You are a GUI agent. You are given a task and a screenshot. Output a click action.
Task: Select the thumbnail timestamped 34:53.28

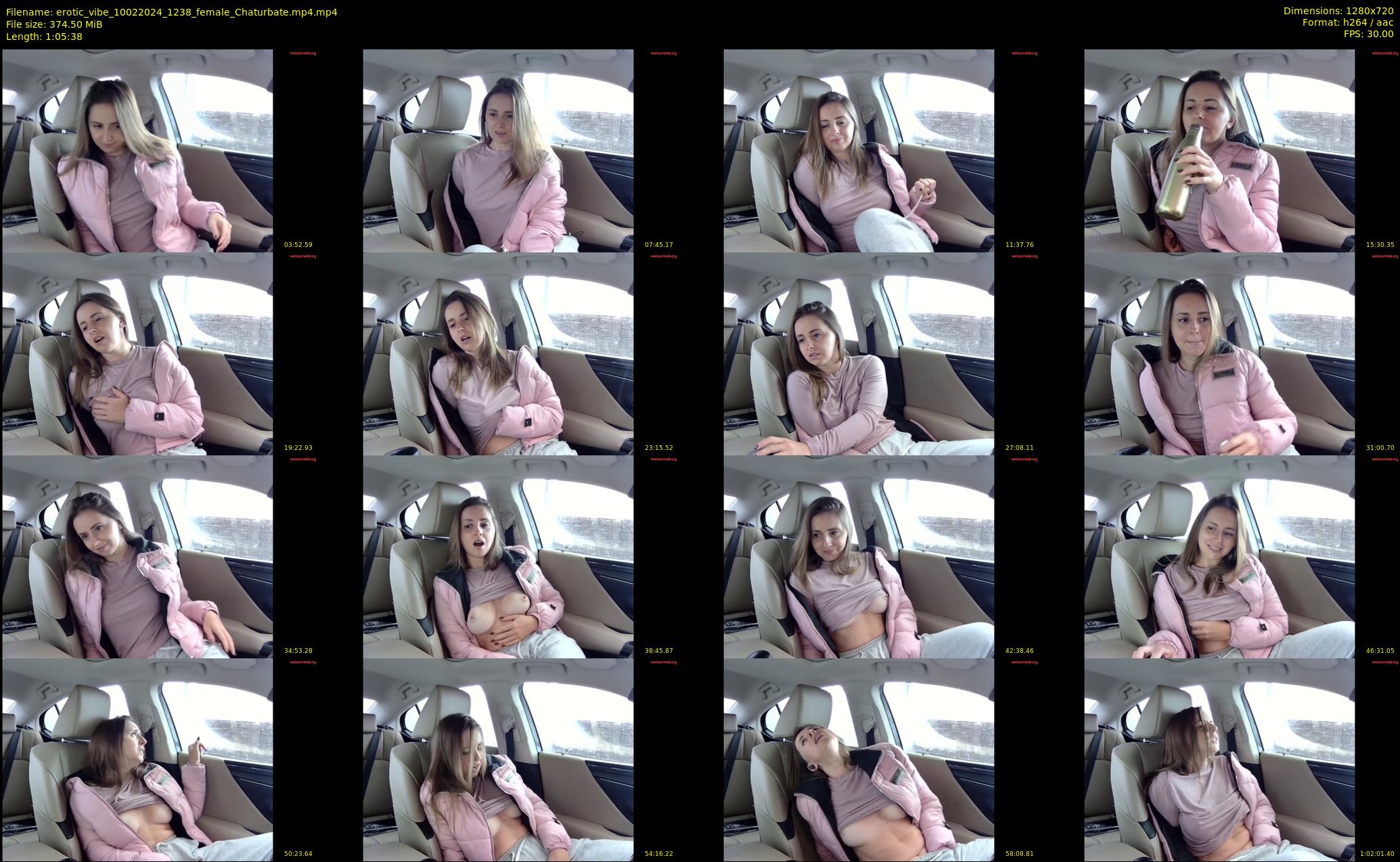(137, 556)
